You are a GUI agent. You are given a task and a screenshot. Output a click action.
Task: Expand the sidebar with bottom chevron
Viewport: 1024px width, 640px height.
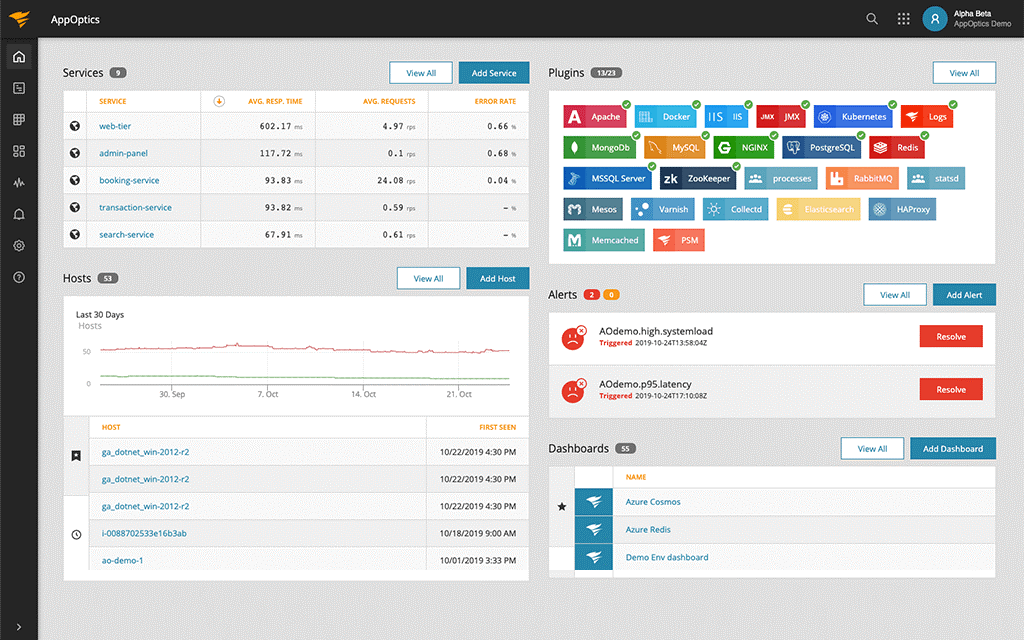coord(19,627)
